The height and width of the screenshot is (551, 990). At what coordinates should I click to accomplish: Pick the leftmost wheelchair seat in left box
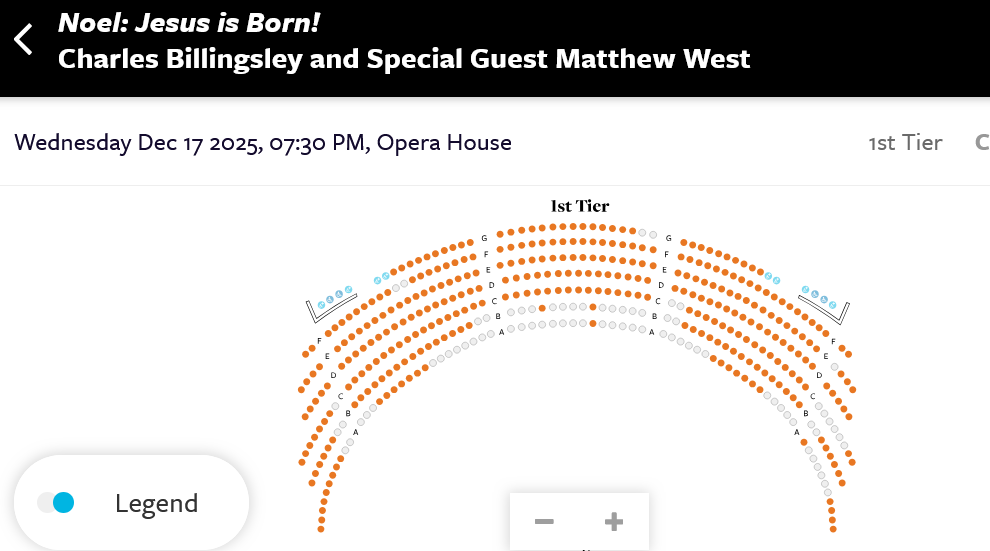click(x=322, y=304)
